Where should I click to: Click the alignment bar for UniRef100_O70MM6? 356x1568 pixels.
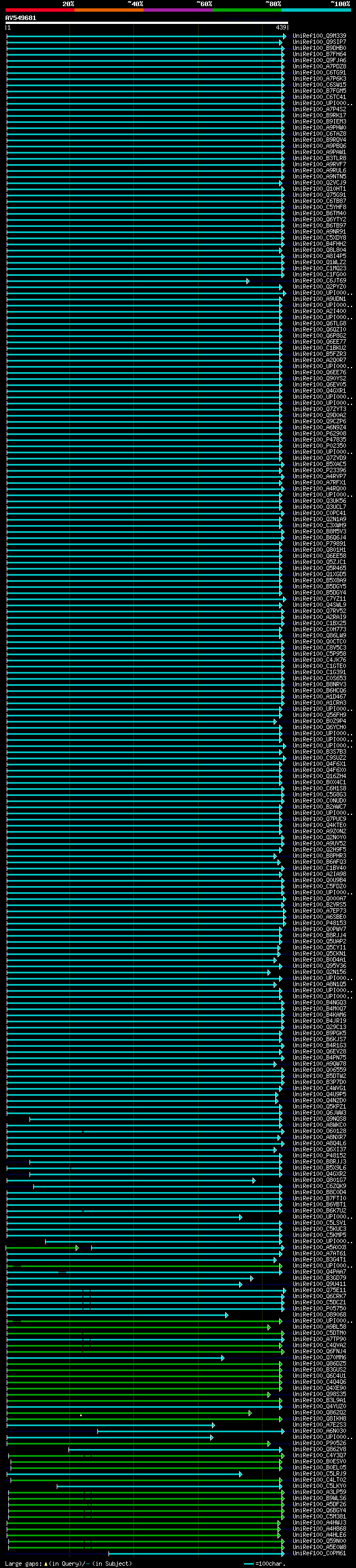coord(115,1358)
